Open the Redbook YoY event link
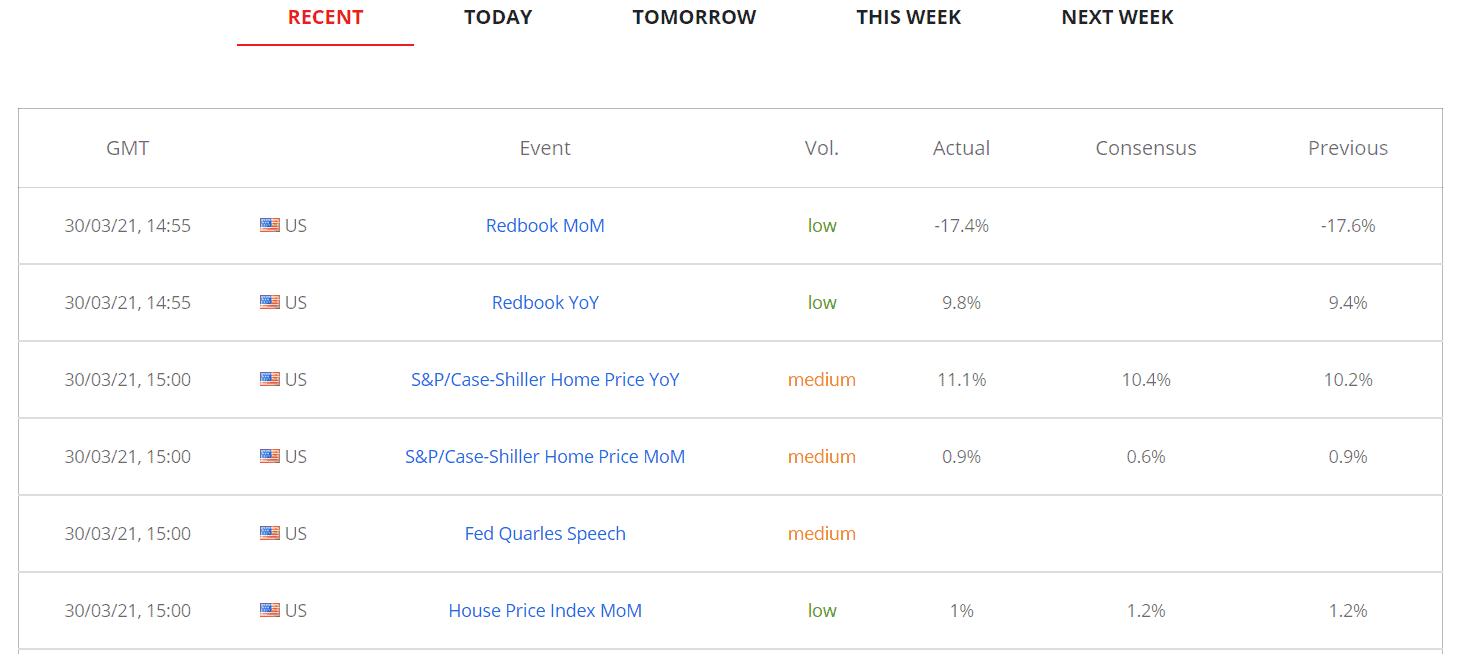 pos(545,303)
